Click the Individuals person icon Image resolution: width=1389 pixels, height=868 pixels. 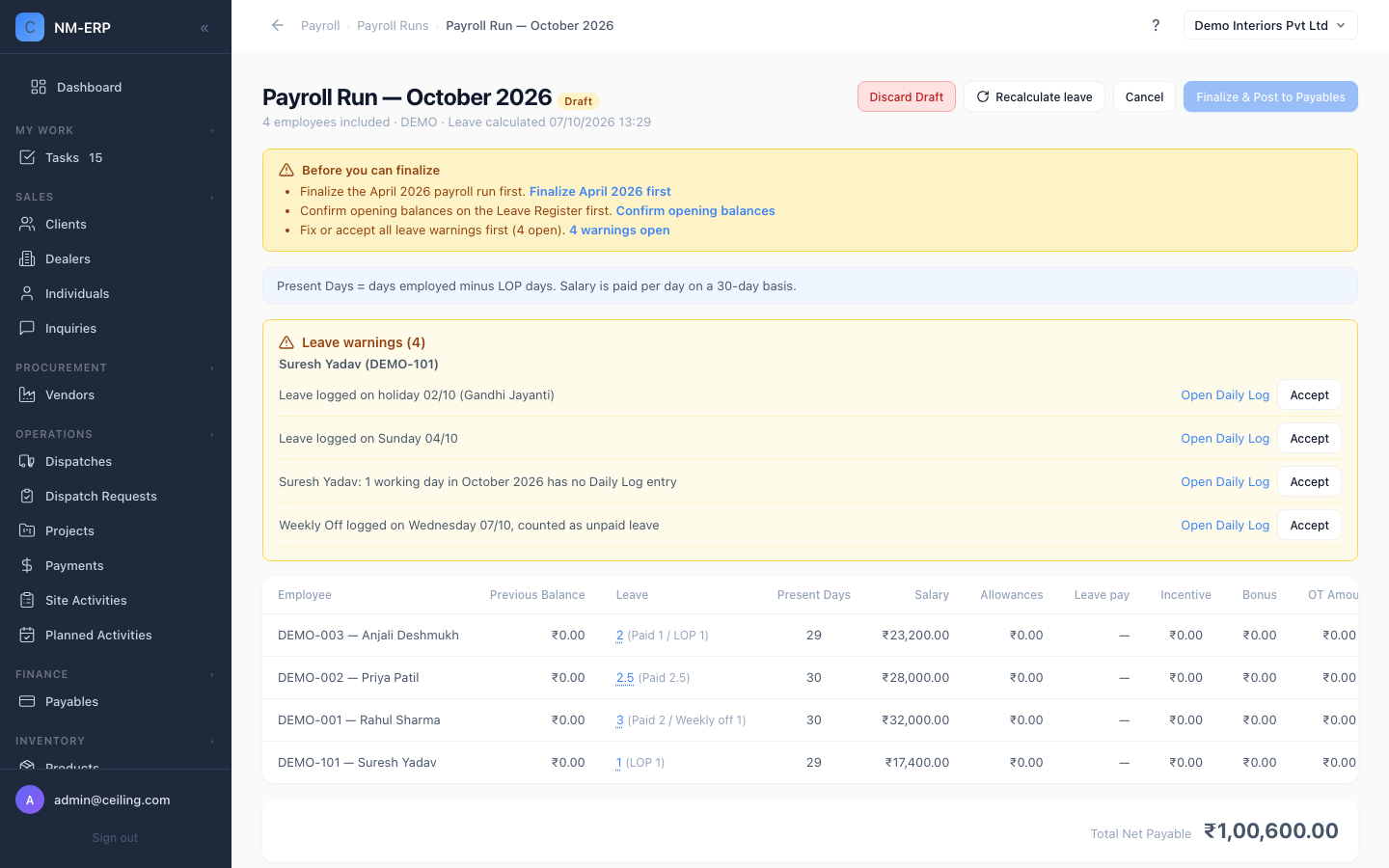pos(27,293)
